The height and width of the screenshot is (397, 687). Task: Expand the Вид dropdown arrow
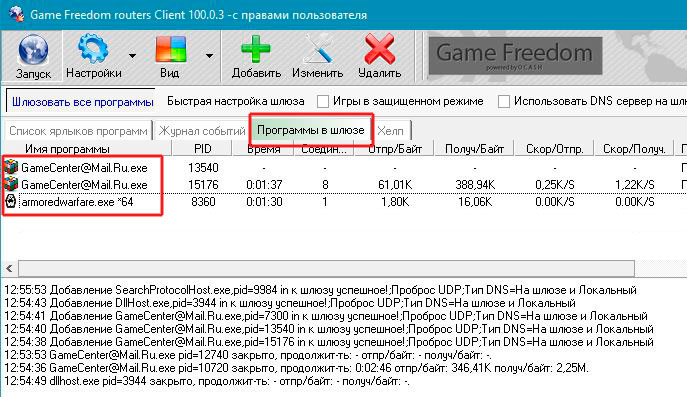tap(209, 56)
